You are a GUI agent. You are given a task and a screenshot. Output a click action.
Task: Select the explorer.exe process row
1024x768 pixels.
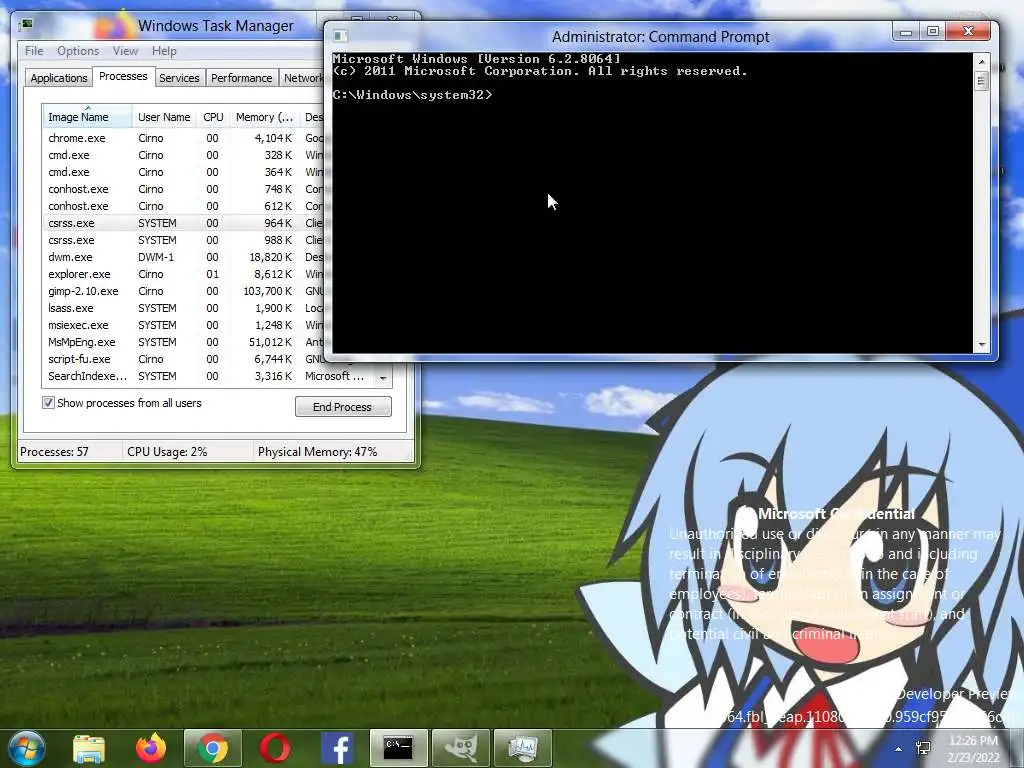pyautogui.click(x=184, y=274)
